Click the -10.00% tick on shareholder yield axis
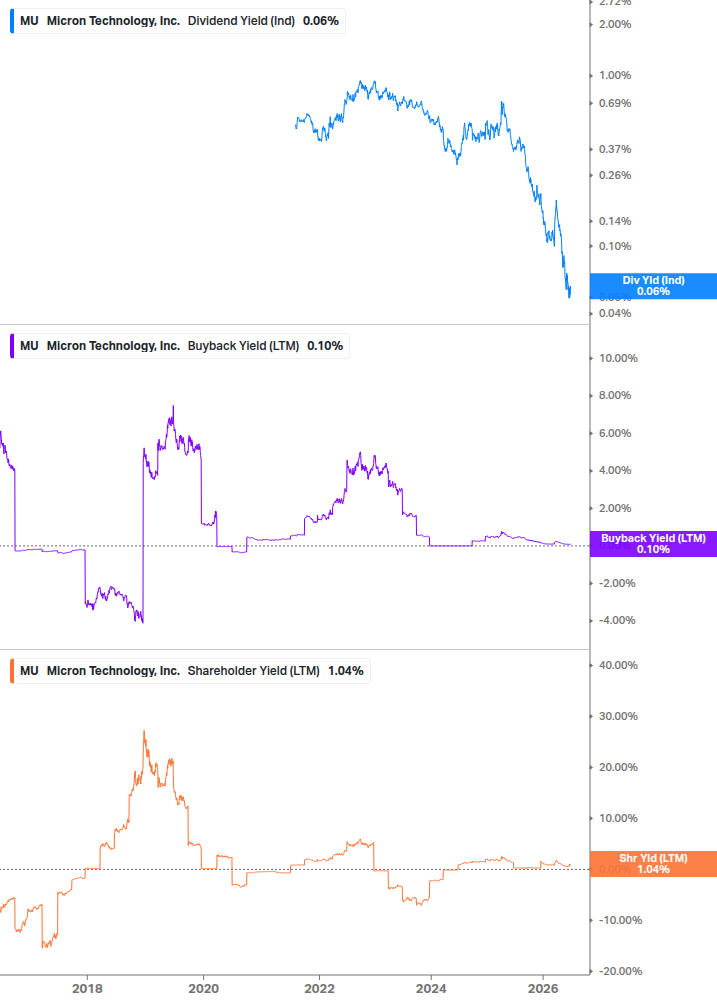 620,920
